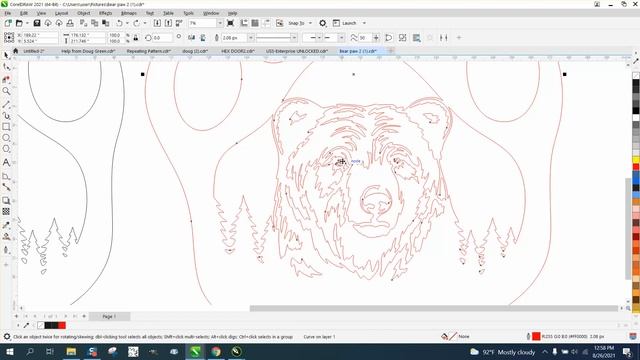This screenshot has width=640, height=360.
Task: Select the Text tool in the toolbox
Action: click(x=6, y=162)
